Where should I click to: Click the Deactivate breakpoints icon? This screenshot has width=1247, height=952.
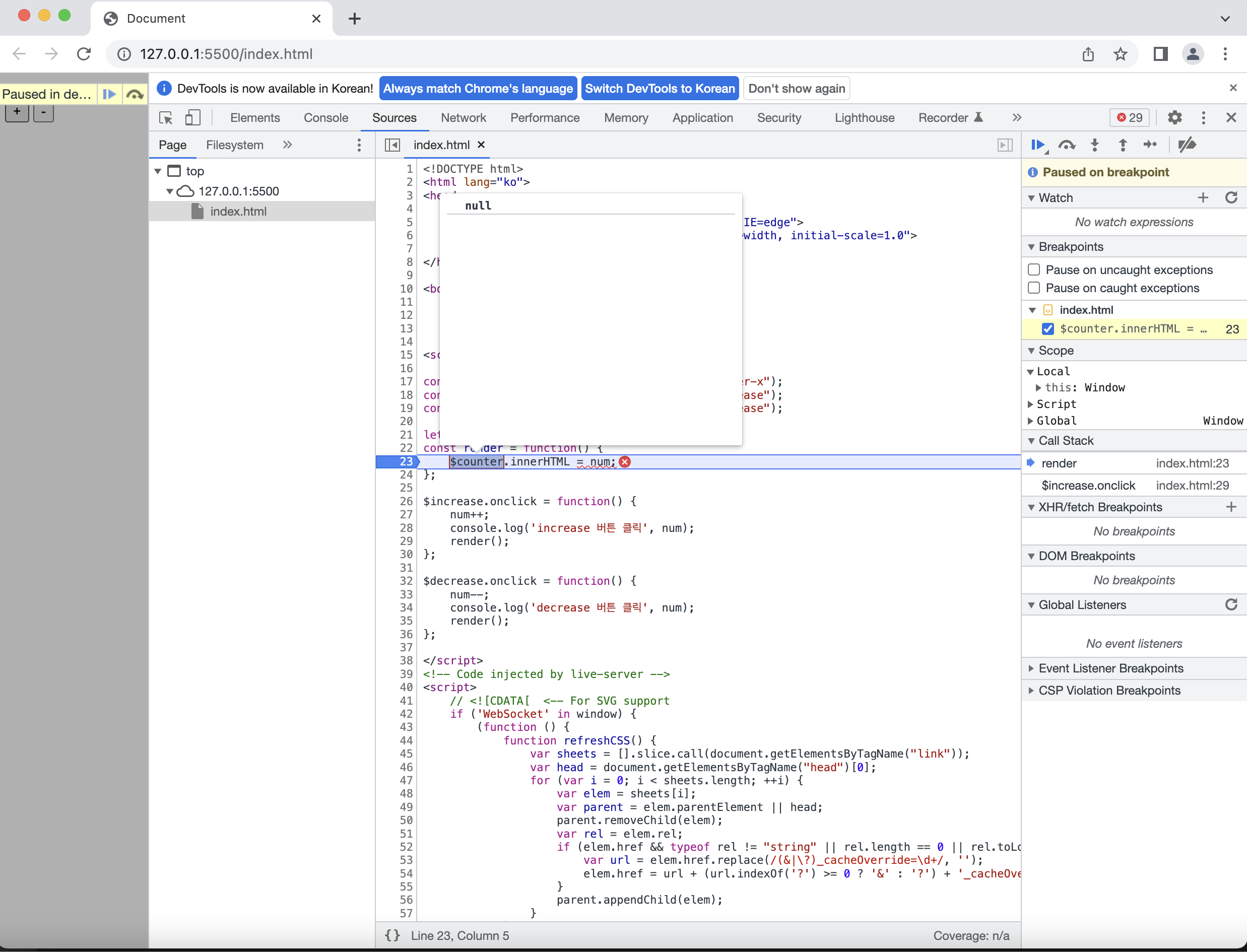coord(1187,145)
